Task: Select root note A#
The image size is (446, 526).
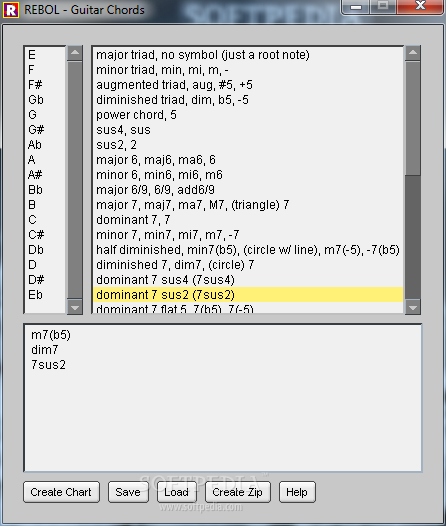Action: [x=45, y=175]
